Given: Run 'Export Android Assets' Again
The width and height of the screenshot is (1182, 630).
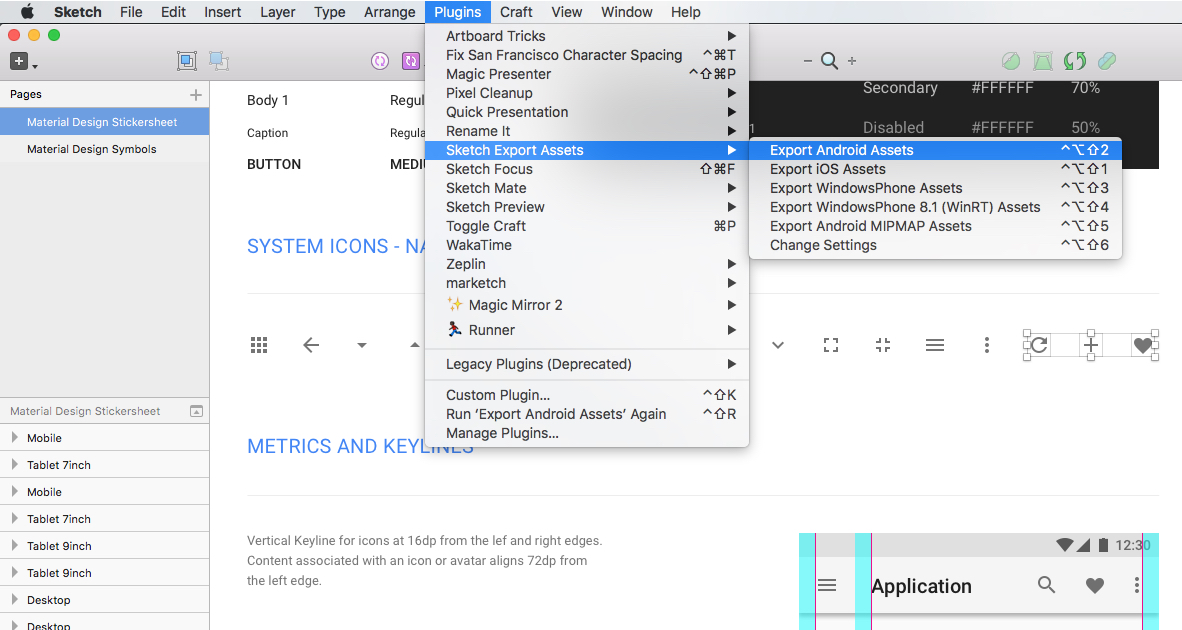Looking at the screenshot, I should pyautogui.click(x=587, y=414).
